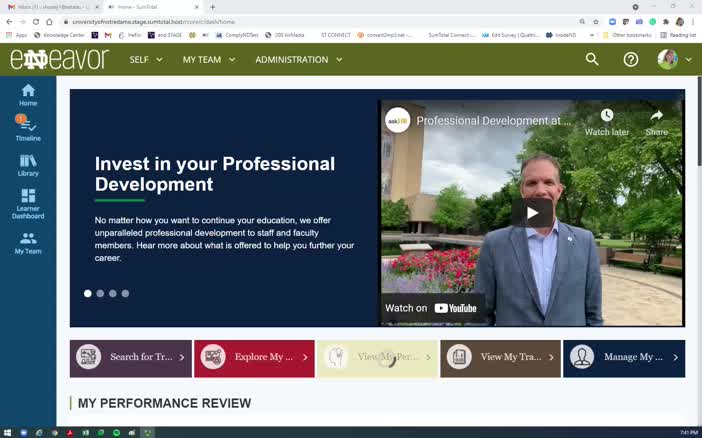Screen dimensions: 702x438
Task: Play the Professional Development video
Action: coord(532,212)
